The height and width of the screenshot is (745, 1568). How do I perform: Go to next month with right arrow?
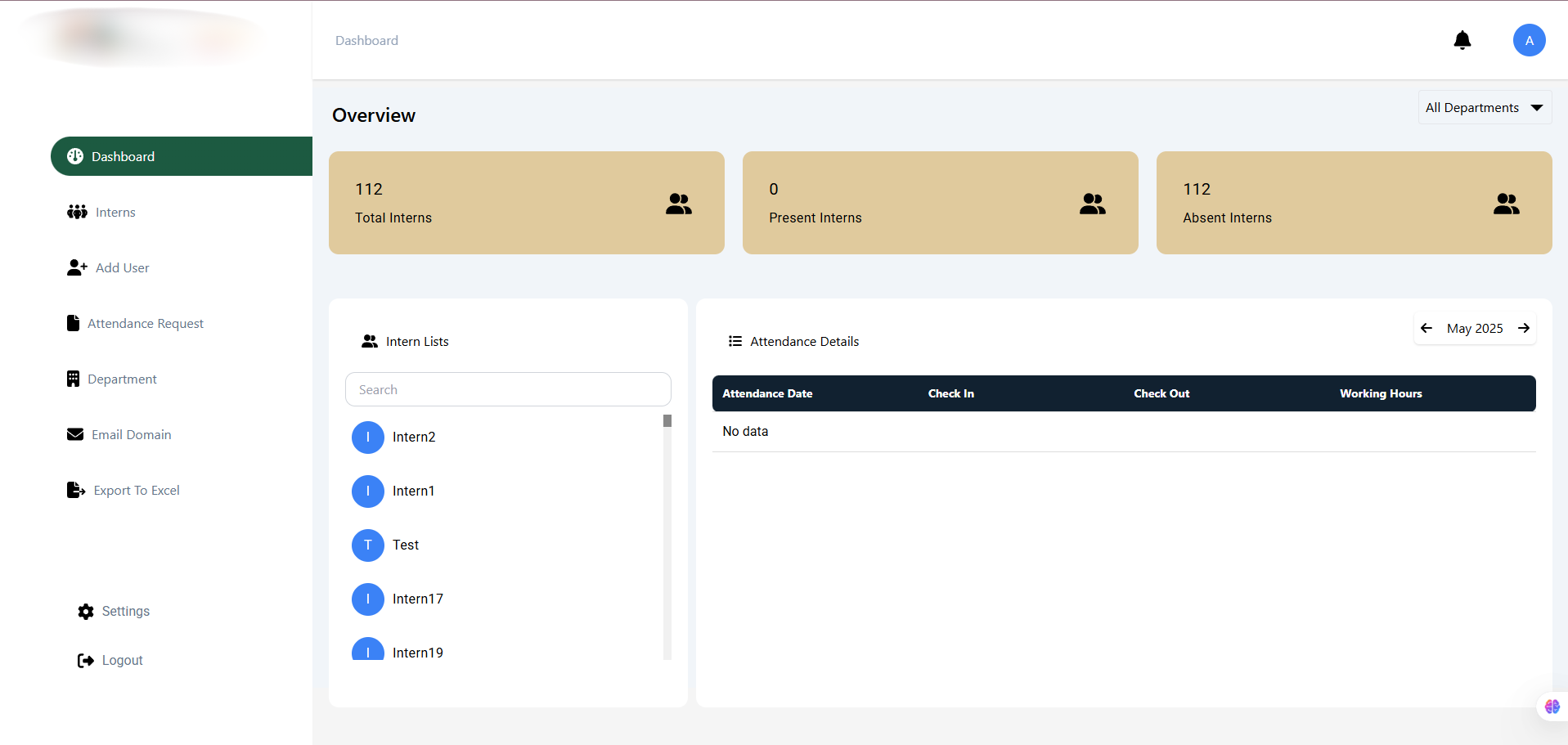1524,328
